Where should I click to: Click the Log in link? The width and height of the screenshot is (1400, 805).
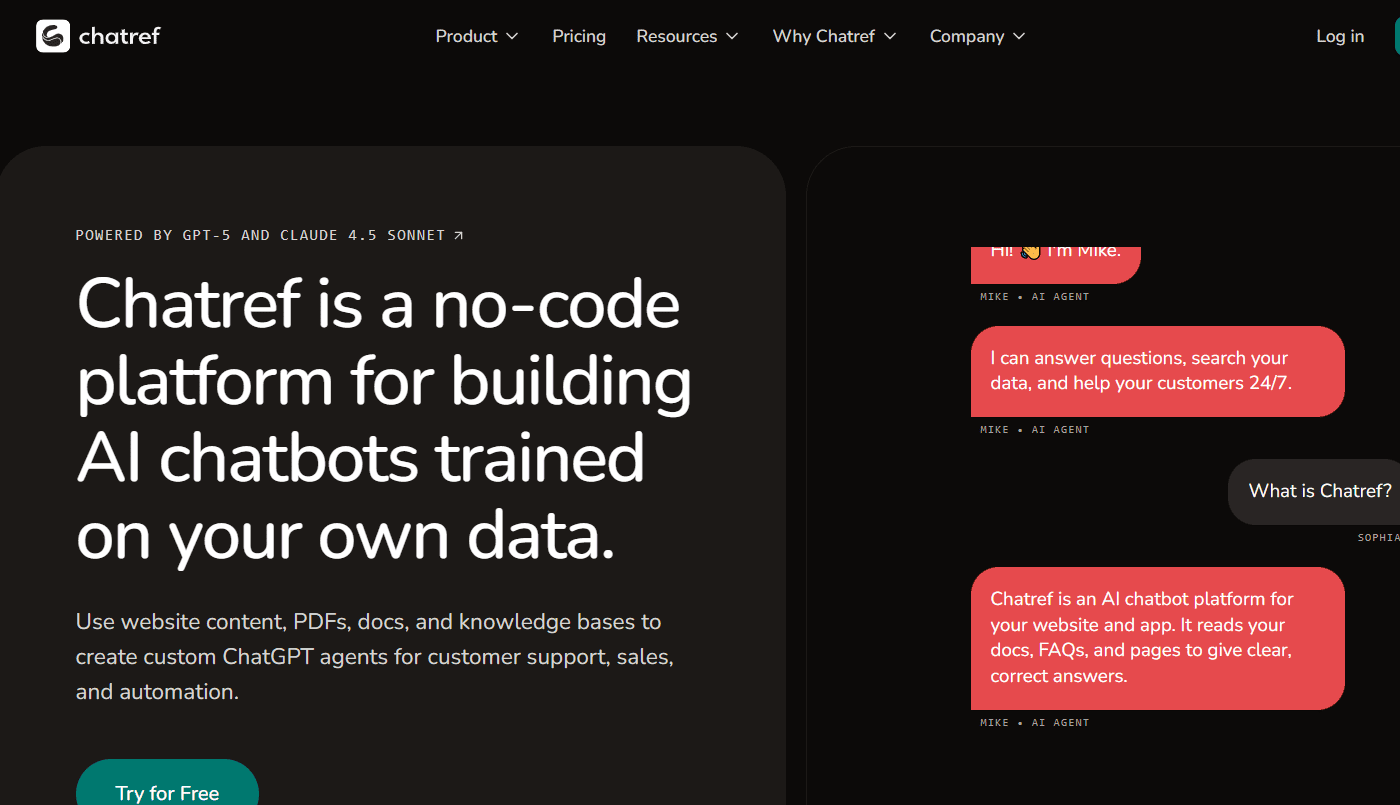click(1339, 37)
